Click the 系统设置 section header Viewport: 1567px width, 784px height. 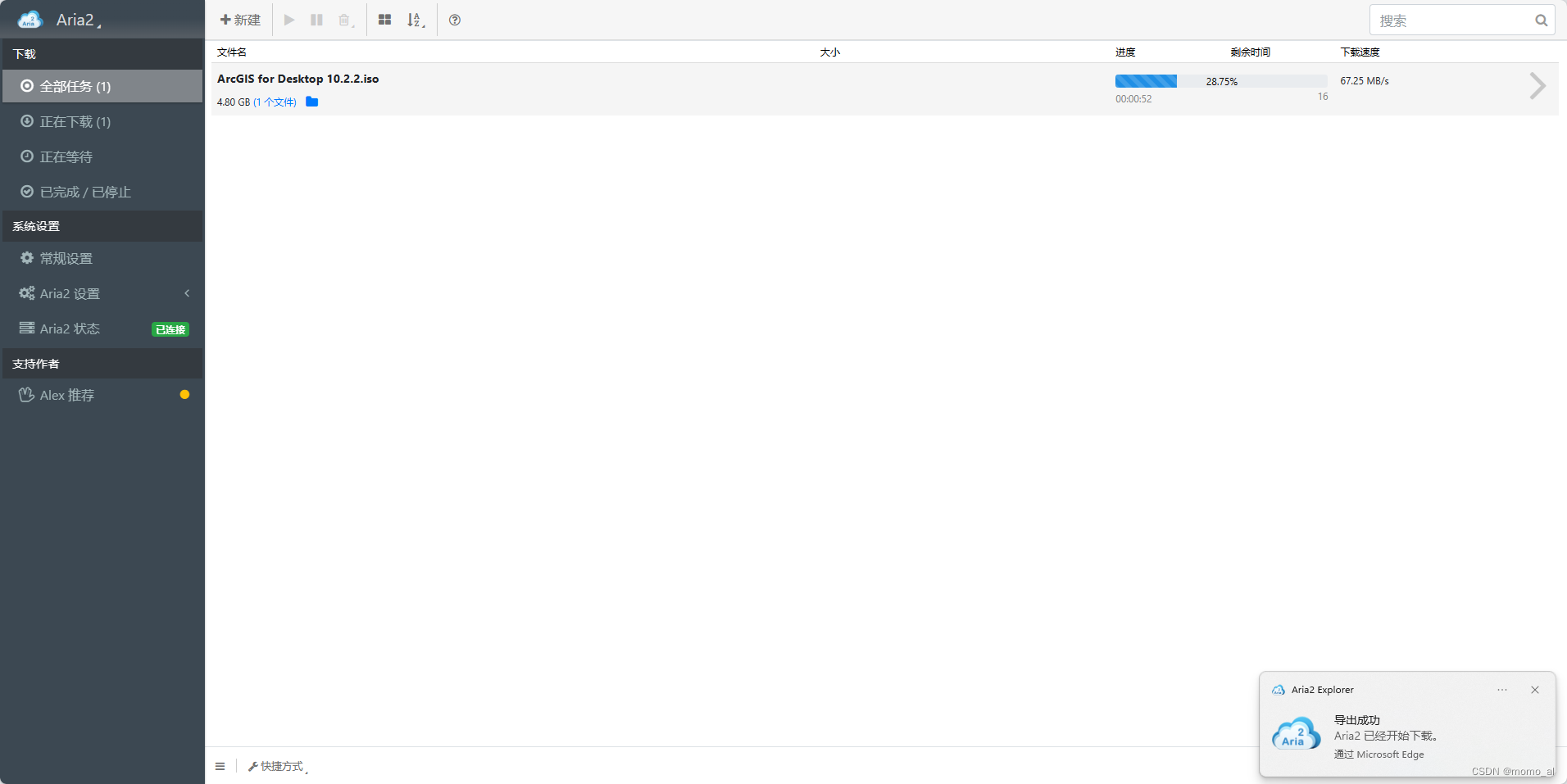click(102, 226)
